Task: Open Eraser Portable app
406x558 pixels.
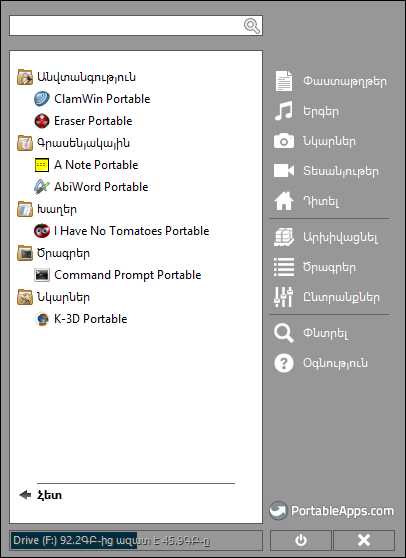Action: pos(83,121)
